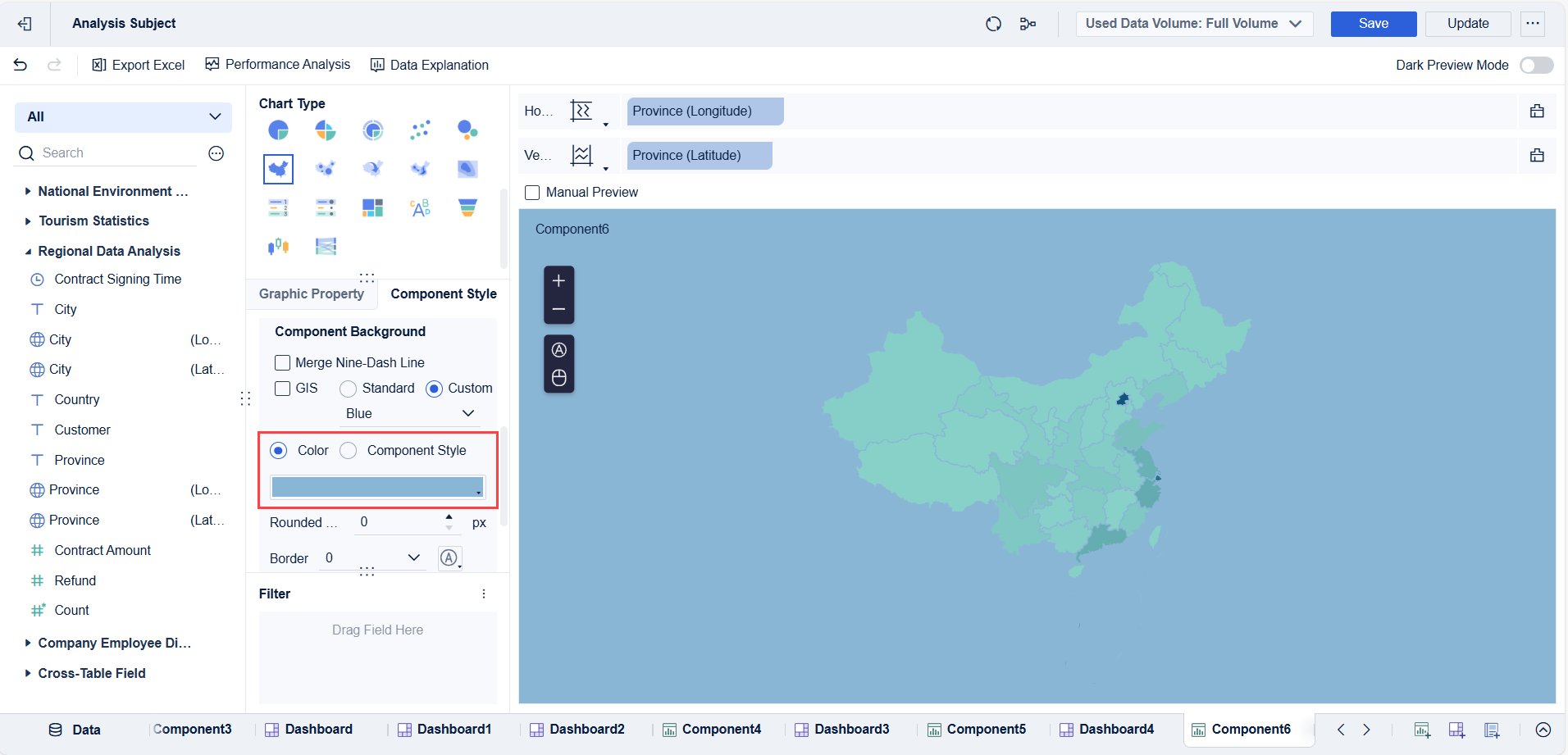Select the Custom radio button
The width and height of the screenshot is (1568, 755).
click(x=434, y=389)
